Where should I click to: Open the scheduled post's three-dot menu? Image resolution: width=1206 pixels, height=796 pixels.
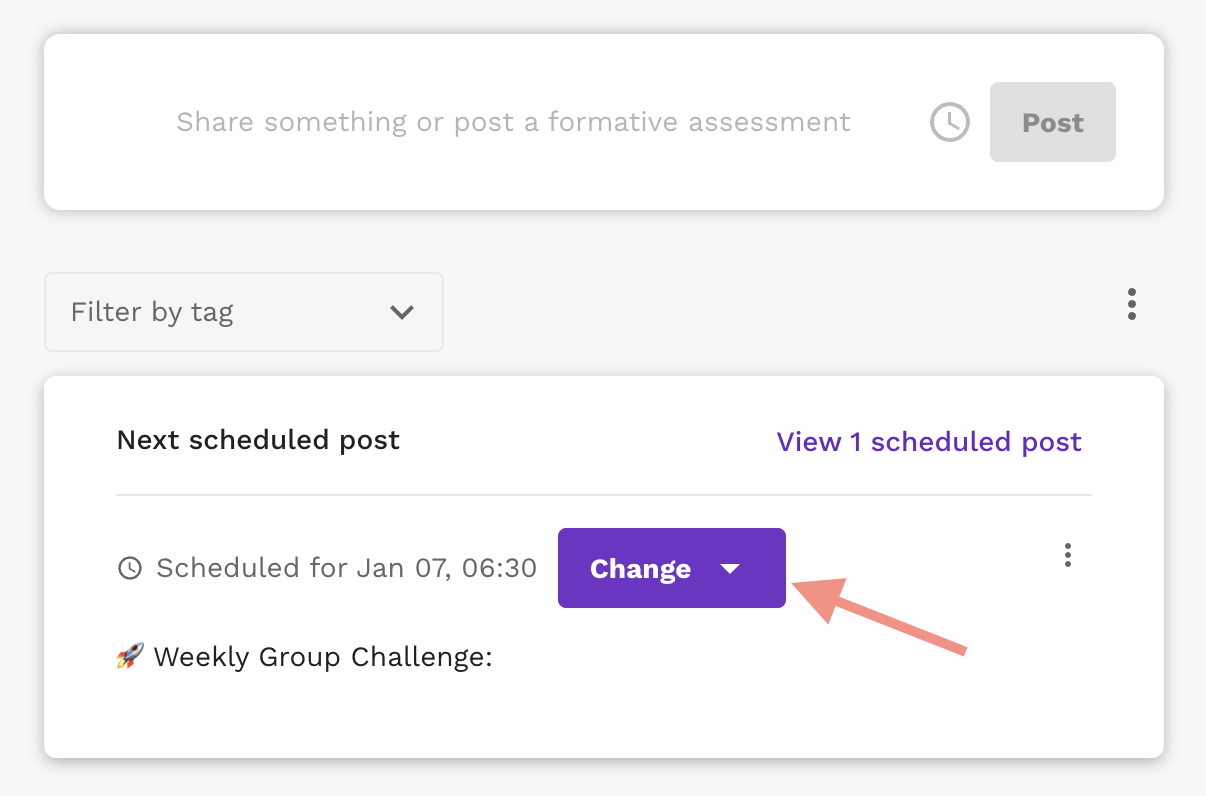pos(1068,555)
